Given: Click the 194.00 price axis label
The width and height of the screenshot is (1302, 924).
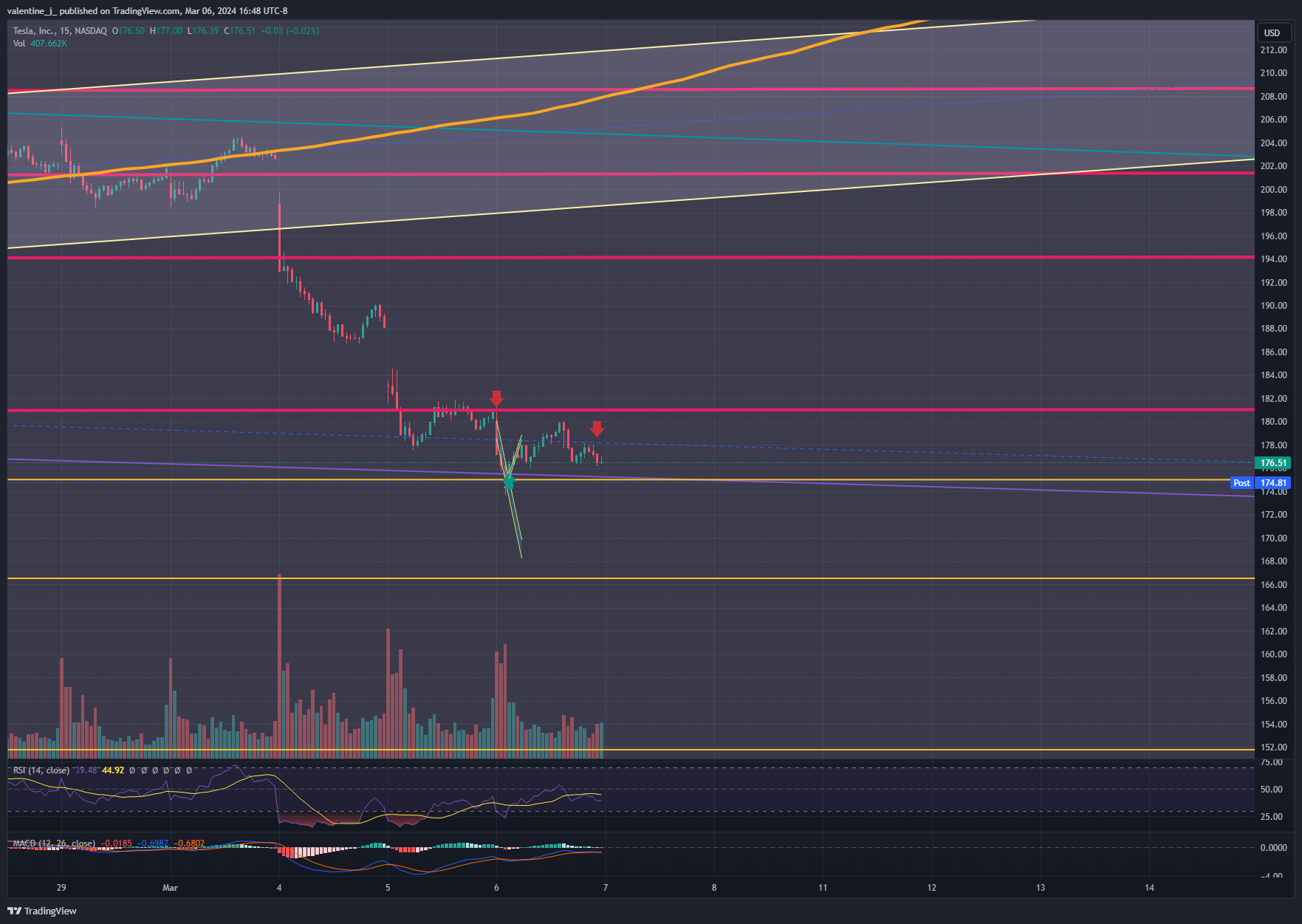Looking at the screenshot, I should pos(1273,259).
